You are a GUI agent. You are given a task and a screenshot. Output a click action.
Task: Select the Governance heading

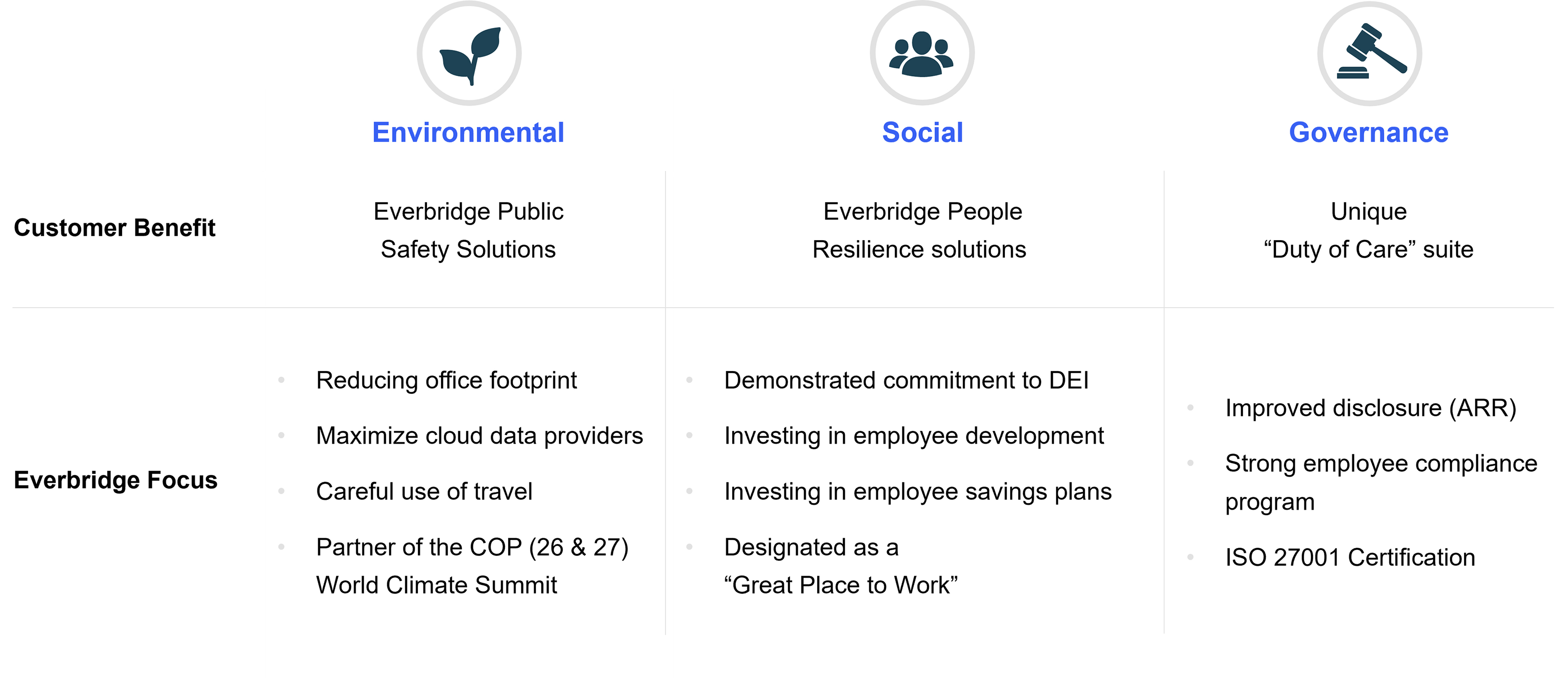click(x=1368, y=132)
